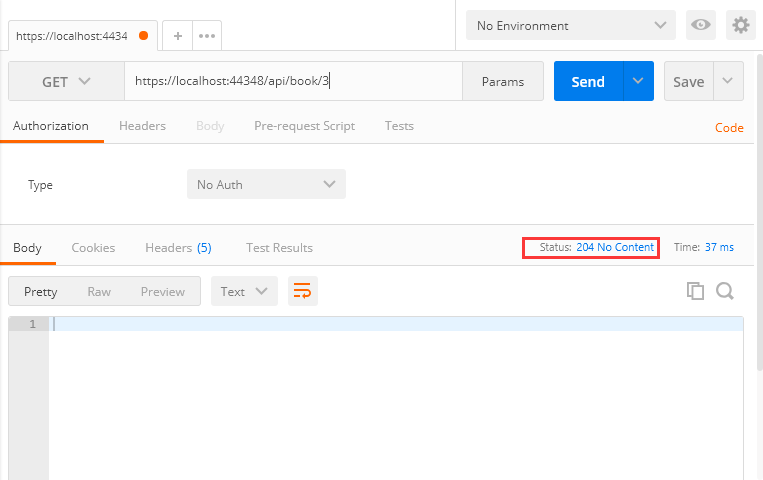Click line 1 in response body editor
Viewport: 763px width, 480px height.
(396, 324)
